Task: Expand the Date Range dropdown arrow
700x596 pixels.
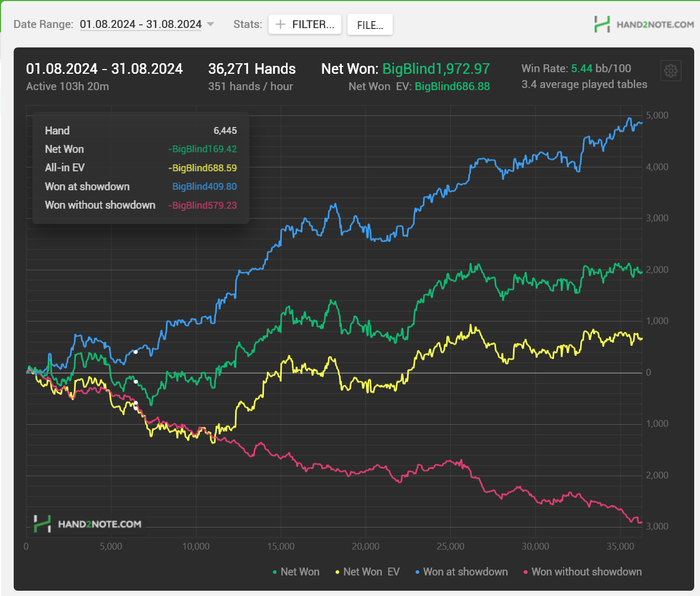Action: coord(210,24)
